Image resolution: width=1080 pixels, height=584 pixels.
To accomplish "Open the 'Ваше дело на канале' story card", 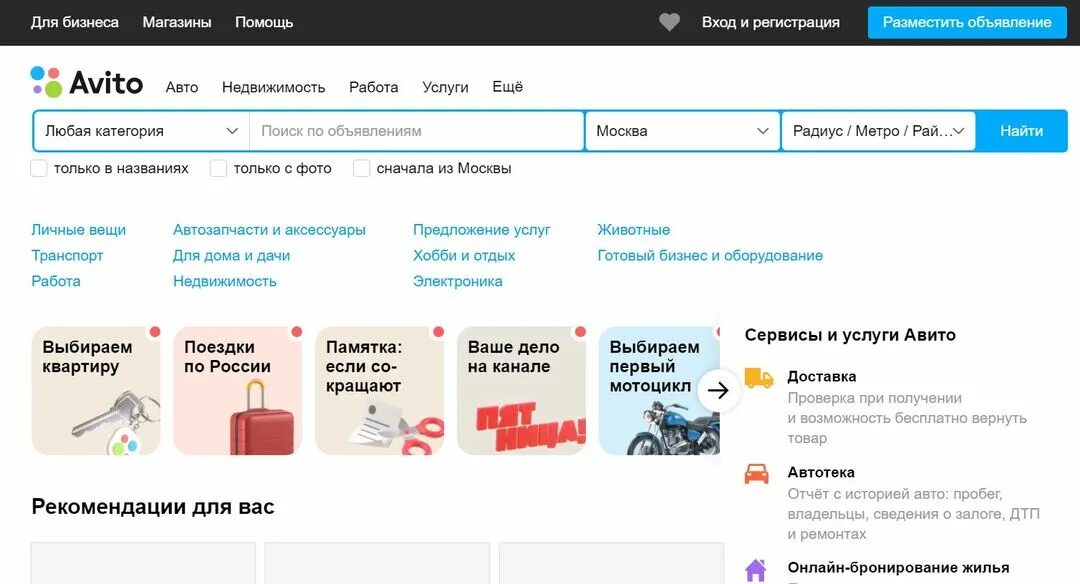I will click(521, 390).
